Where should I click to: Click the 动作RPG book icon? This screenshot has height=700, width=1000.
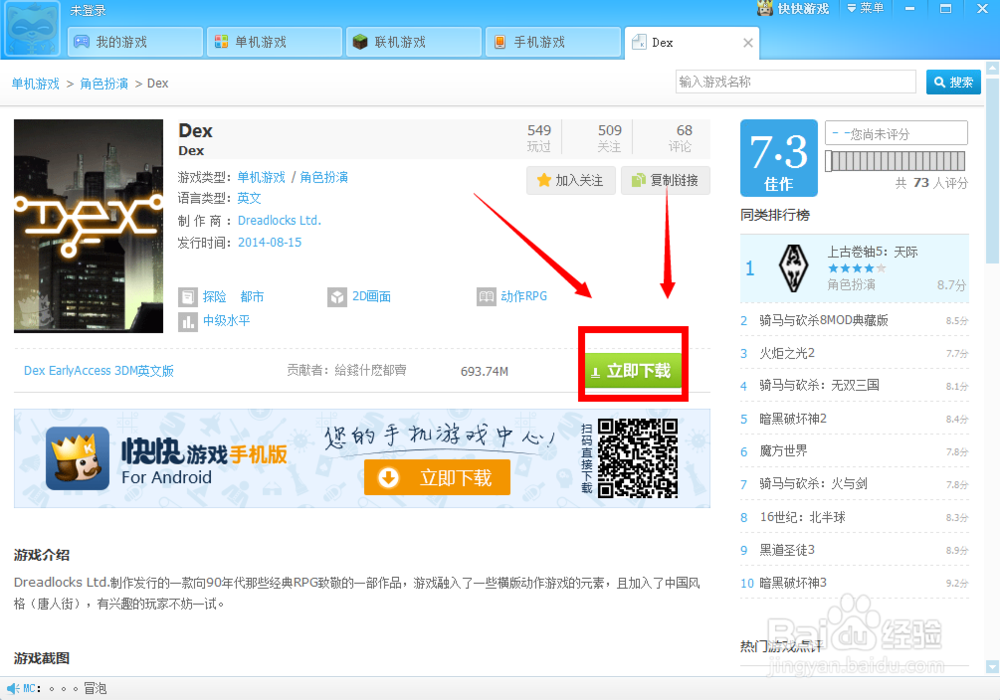486,297
